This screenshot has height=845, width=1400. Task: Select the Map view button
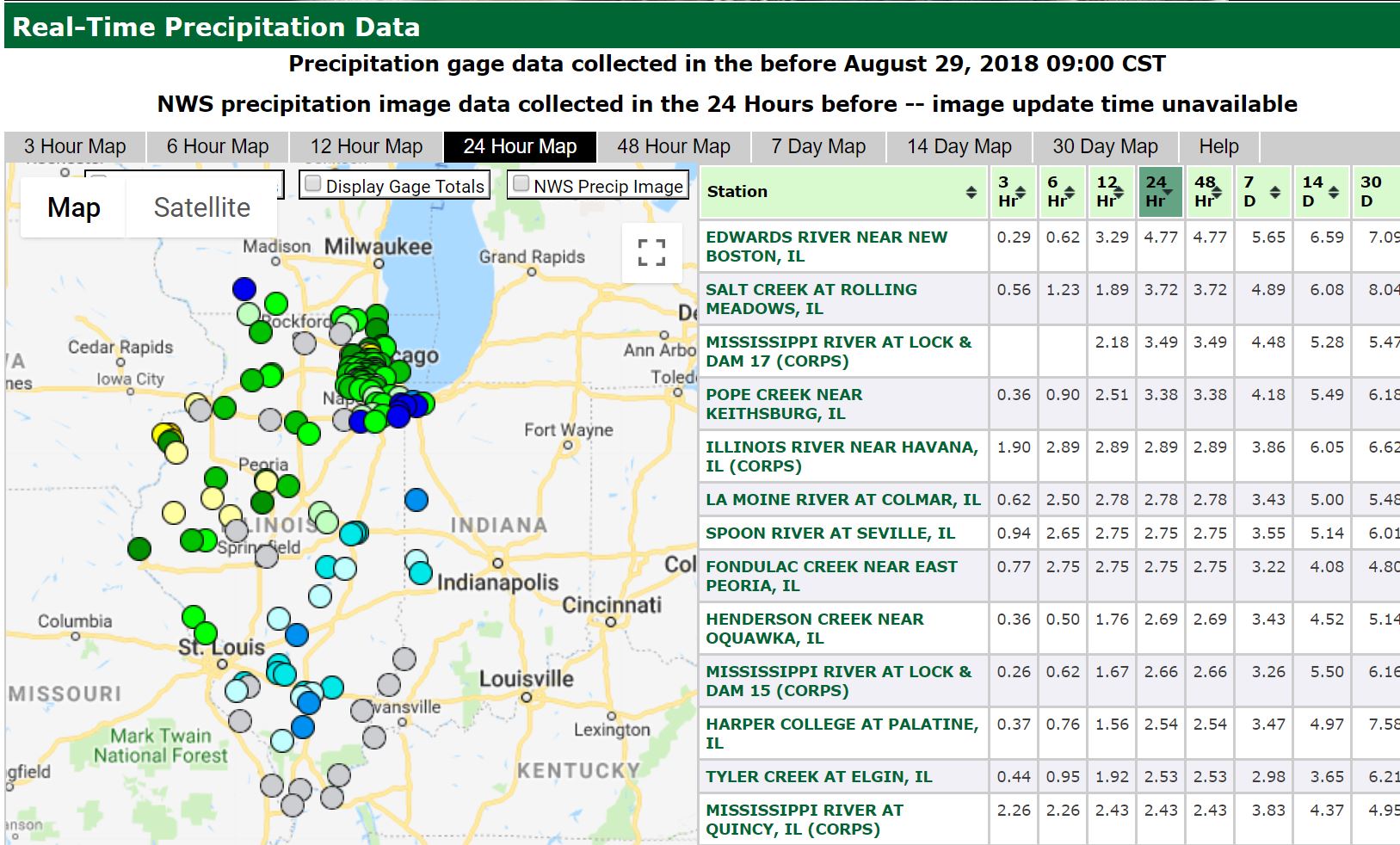[74, 207]
